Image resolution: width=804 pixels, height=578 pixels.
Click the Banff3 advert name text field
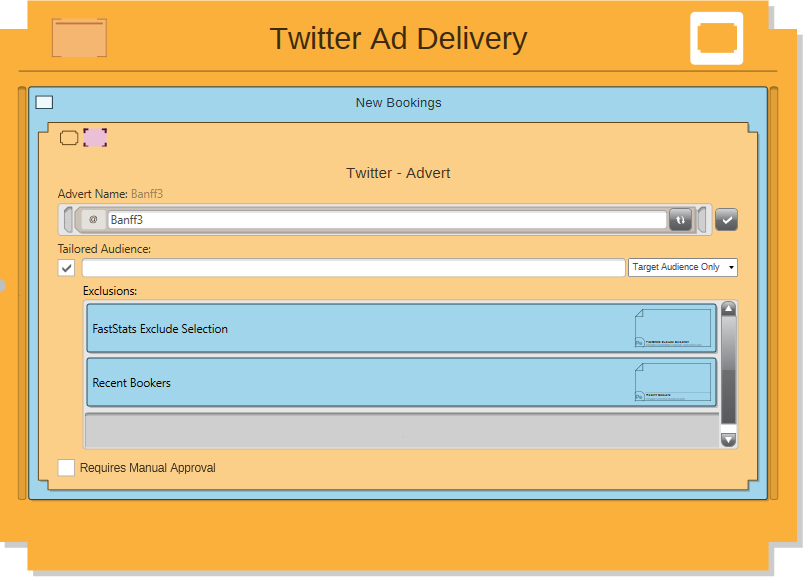pos(387,220)
